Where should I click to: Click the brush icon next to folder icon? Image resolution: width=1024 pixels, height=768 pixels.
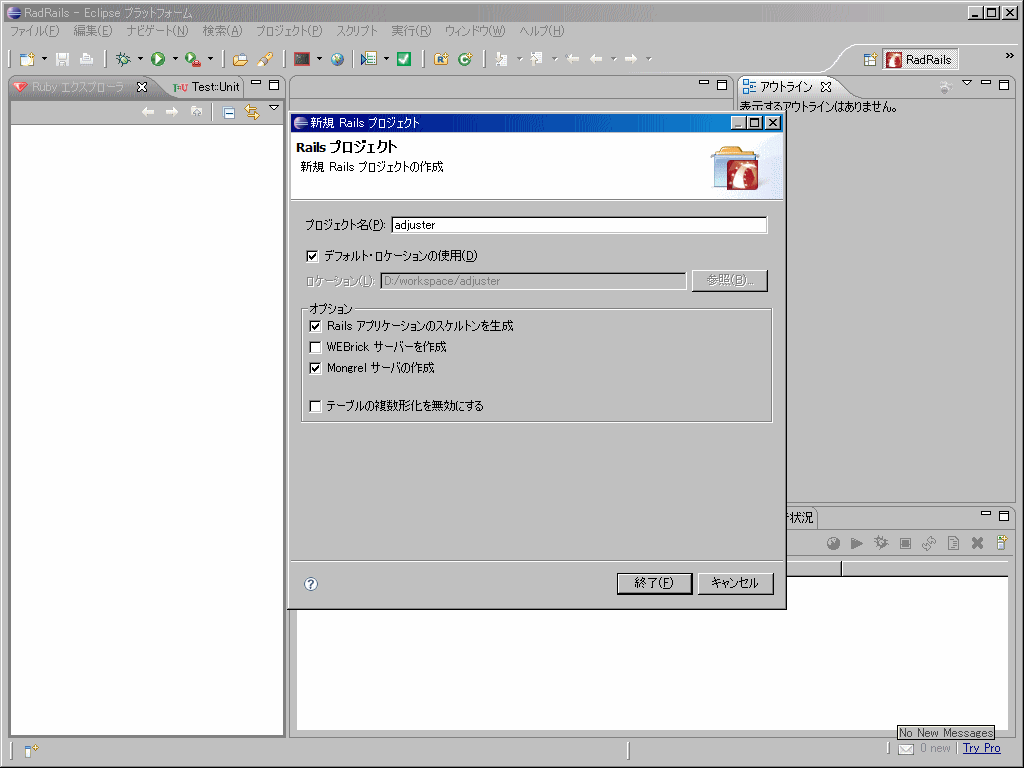coord(264,59)
